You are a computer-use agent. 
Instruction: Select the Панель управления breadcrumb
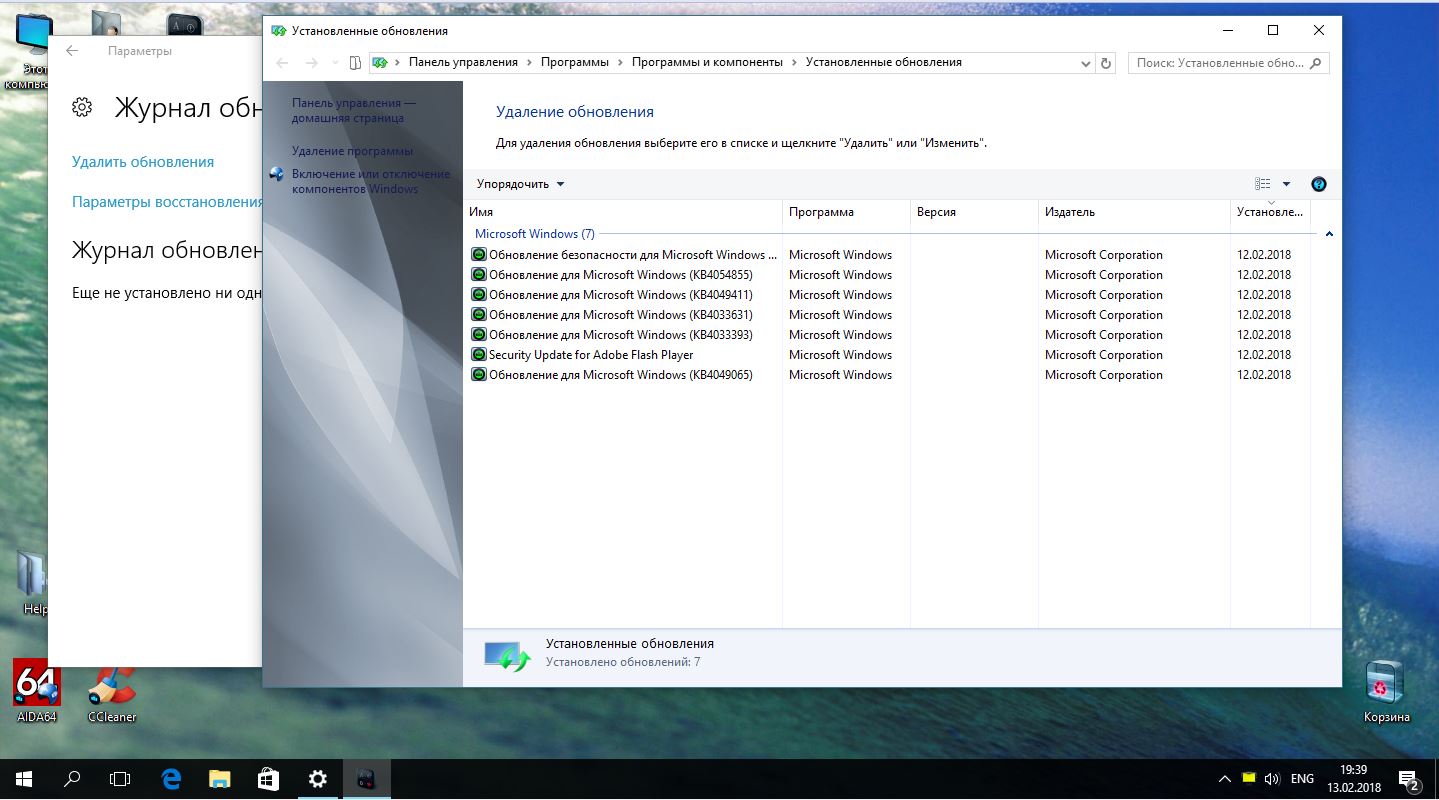point(463,62)
